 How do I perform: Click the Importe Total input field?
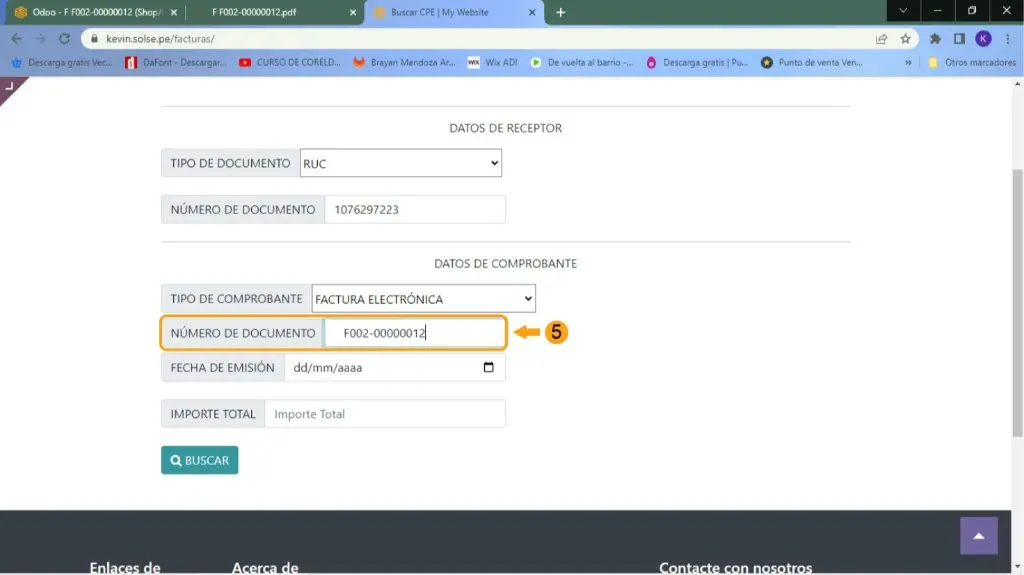[384, 414]
